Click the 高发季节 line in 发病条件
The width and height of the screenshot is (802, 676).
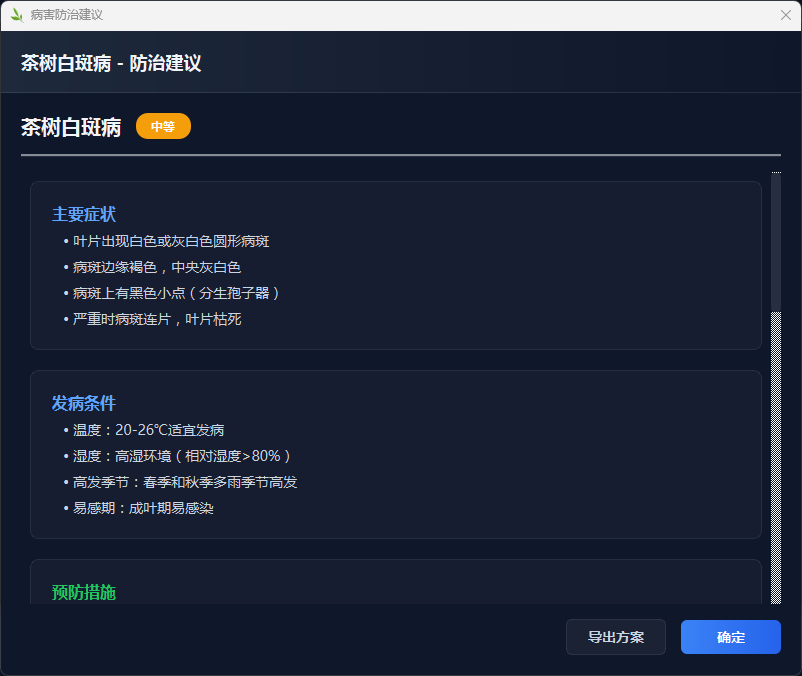[184, 483]
